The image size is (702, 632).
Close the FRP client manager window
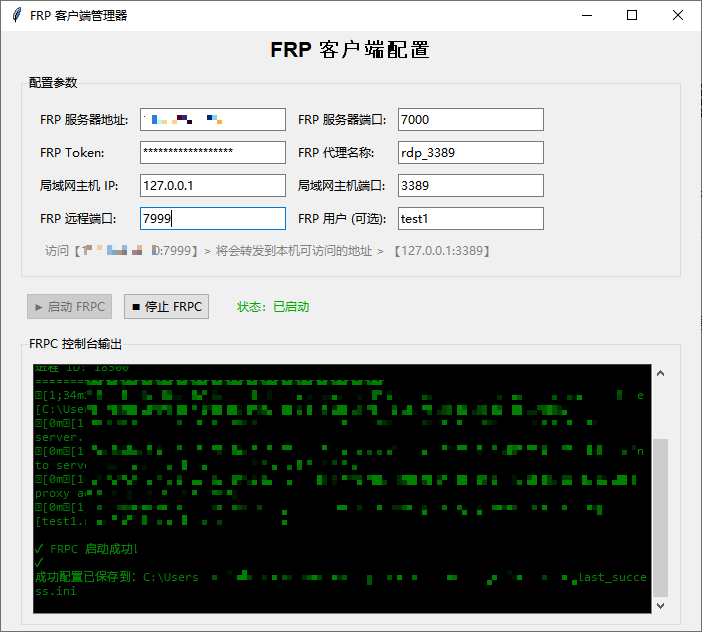(678, 15)
